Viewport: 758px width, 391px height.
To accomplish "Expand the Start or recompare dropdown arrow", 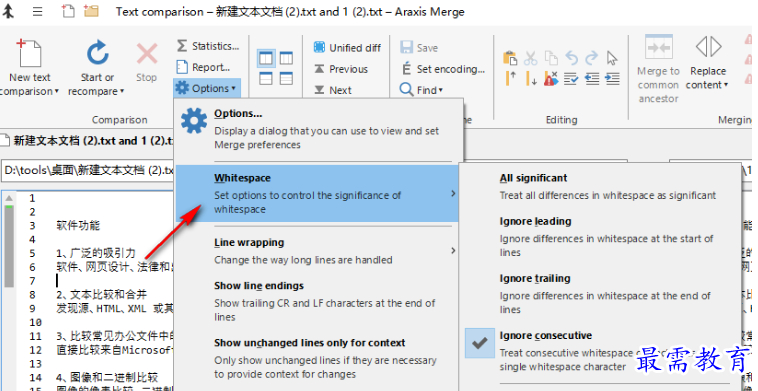I will [122, 92].
